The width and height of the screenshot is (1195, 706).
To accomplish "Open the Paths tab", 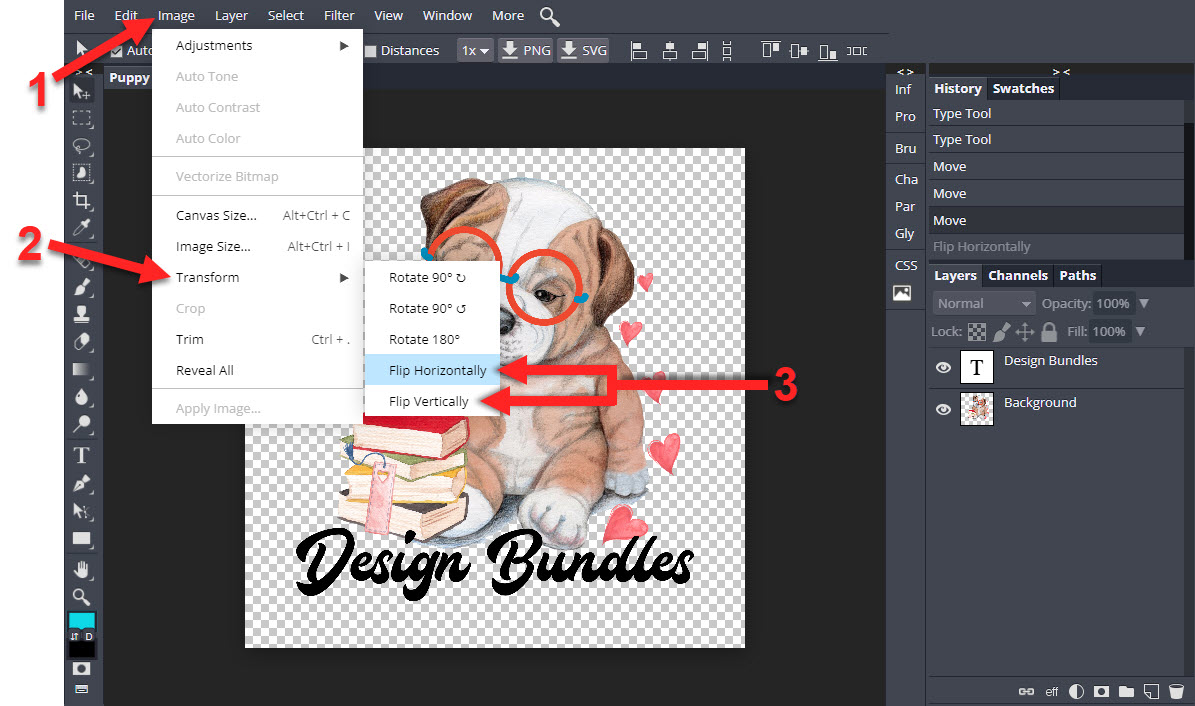I will point(1078,275).
